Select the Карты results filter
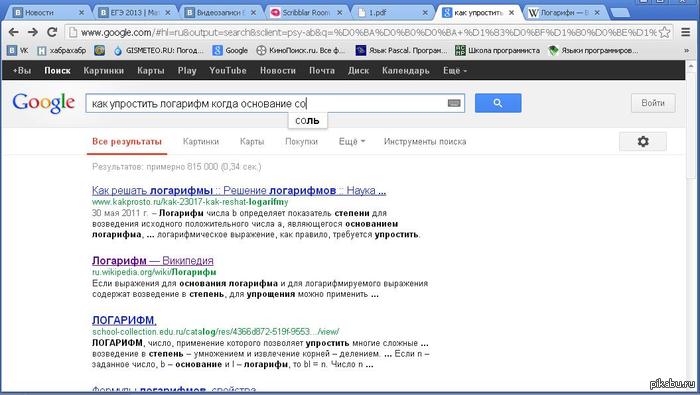Screen dimensions: 700x395 pos(252,141)
